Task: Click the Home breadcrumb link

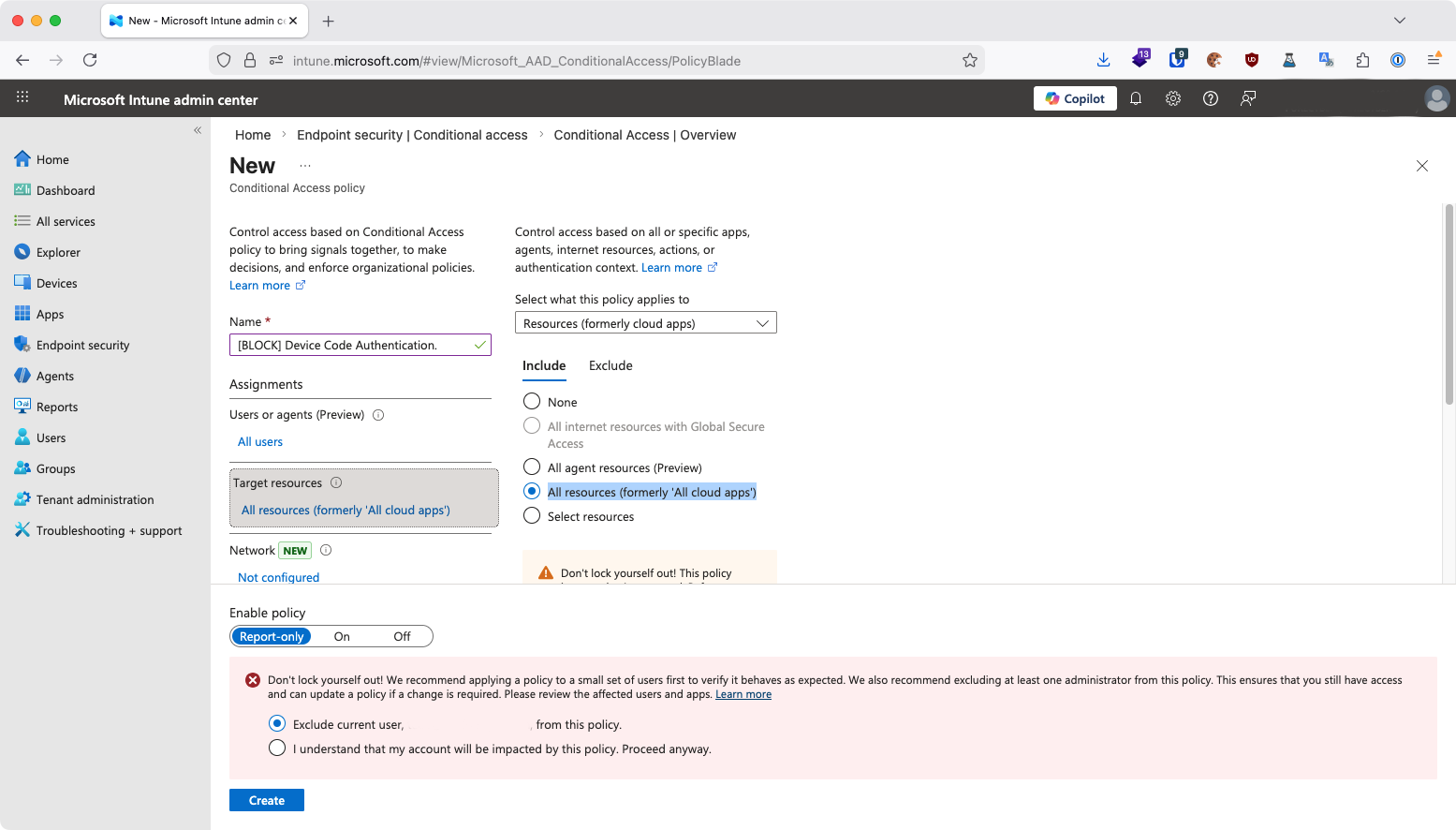Action: point(253,135)
